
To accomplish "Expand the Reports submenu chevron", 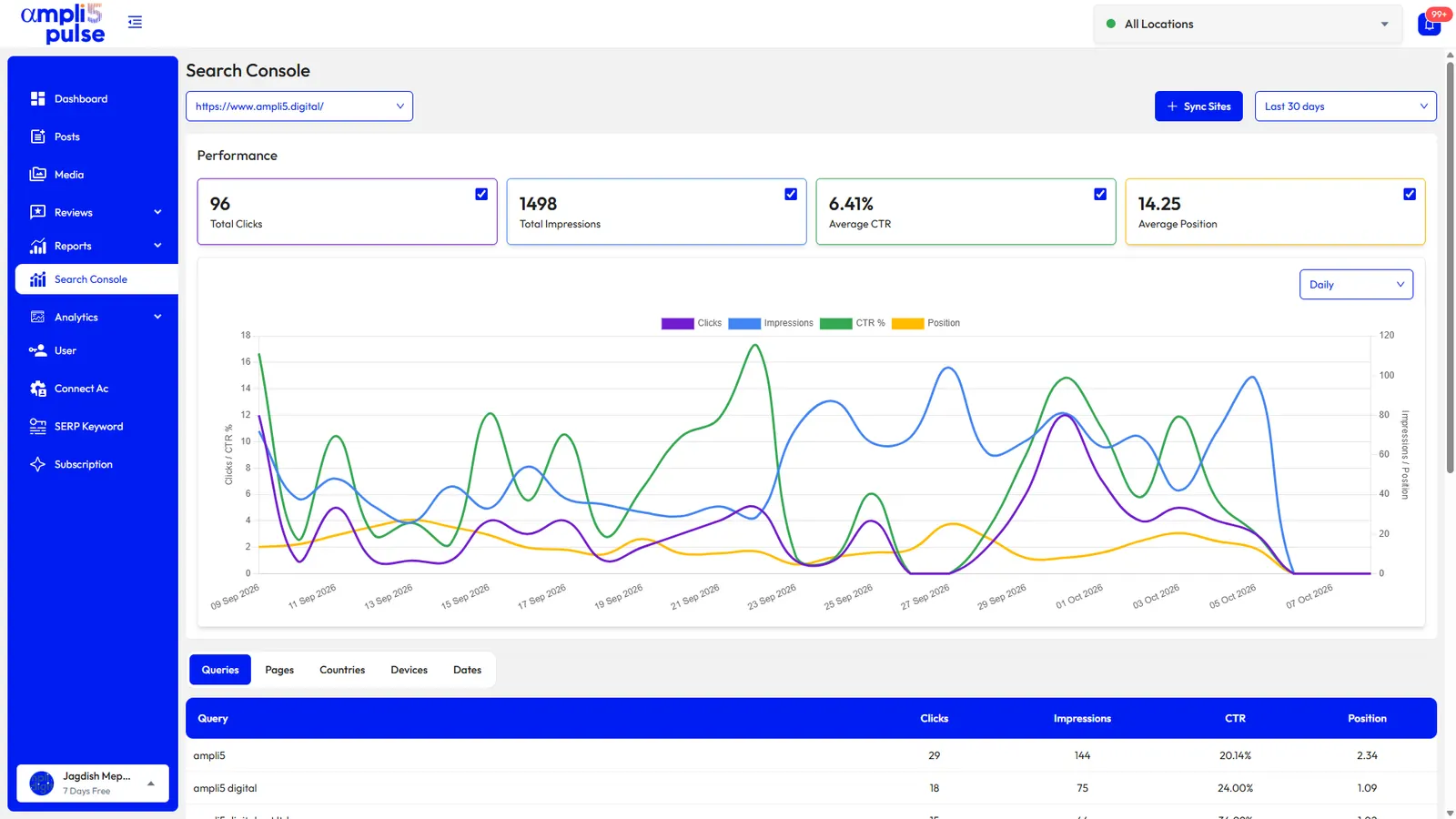I will [157, 246].
